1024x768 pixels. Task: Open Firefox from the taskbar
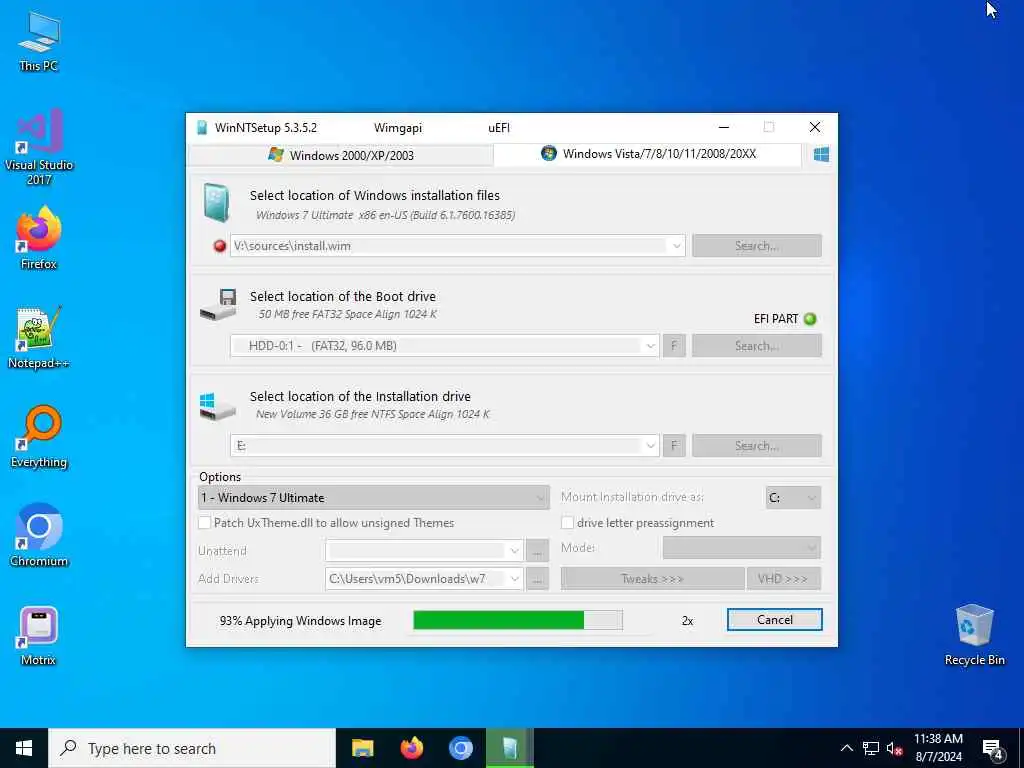click(x=411, y=748)
